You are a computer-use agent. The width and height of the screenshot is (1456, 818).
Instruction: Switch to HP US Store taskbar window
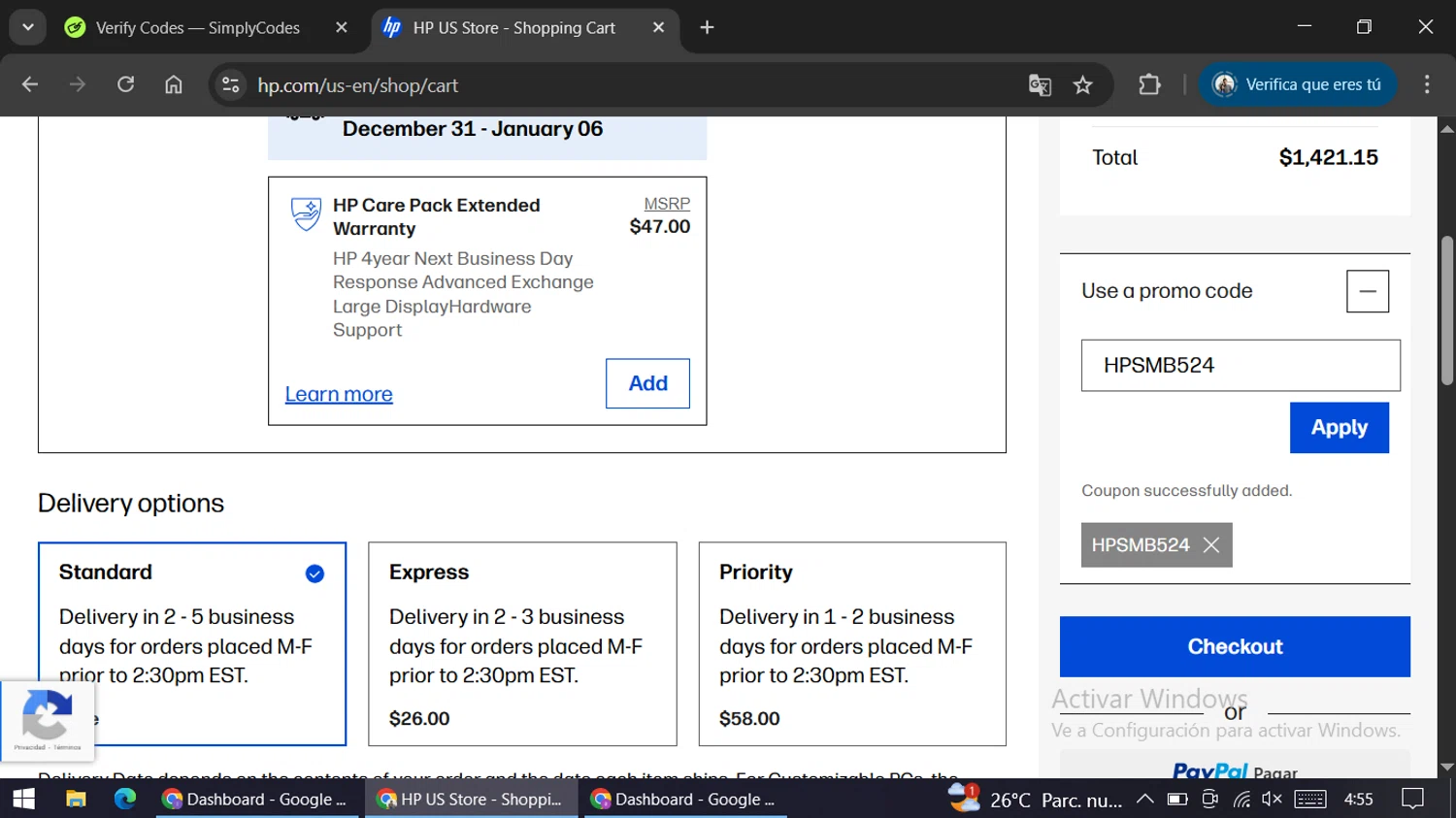point(472,799)
